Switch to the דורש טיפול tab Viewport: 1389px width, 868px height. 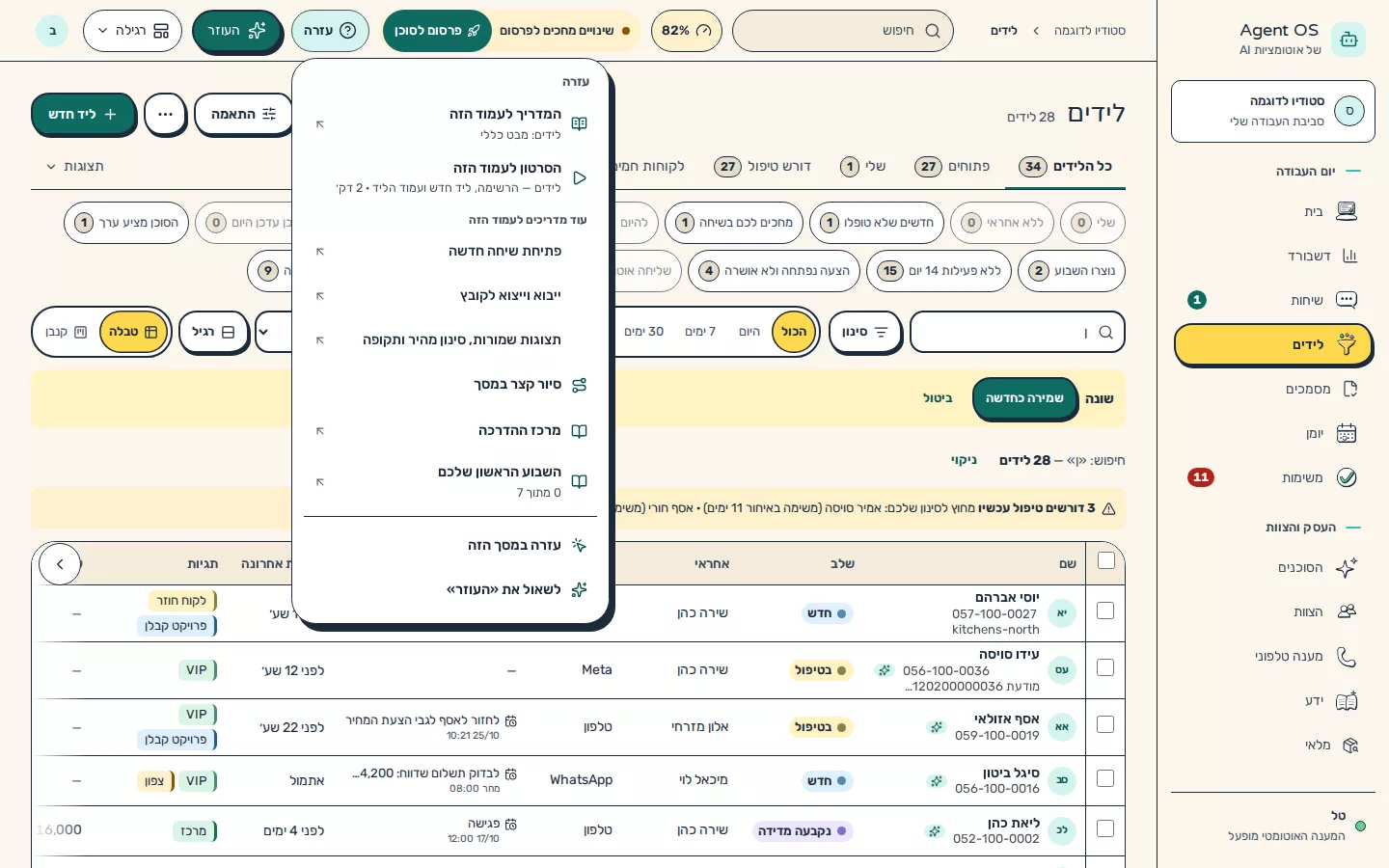coord(764,167)
